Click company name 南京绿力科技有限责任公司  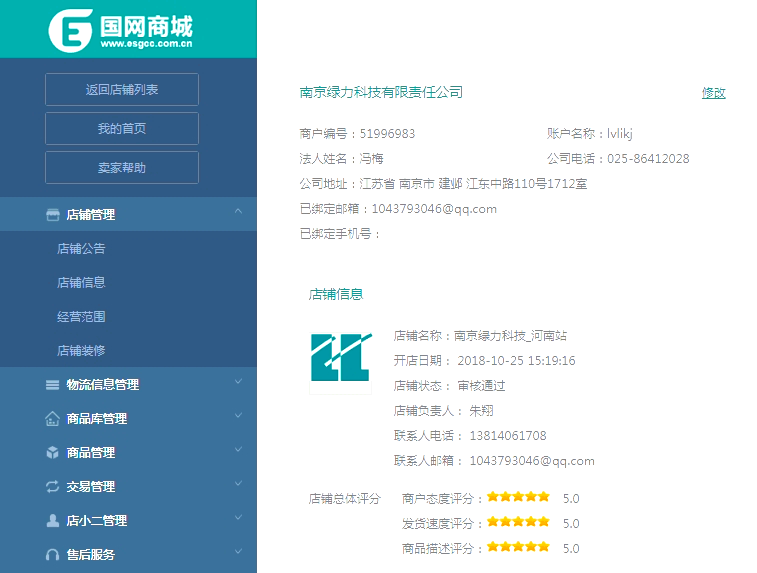381,92
